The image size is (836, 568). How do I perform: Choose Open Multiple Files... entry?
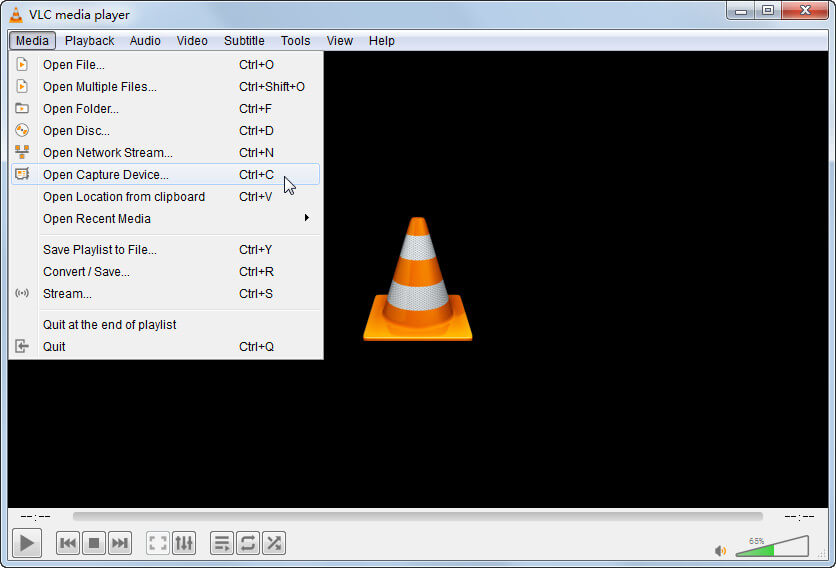[165, 86]
